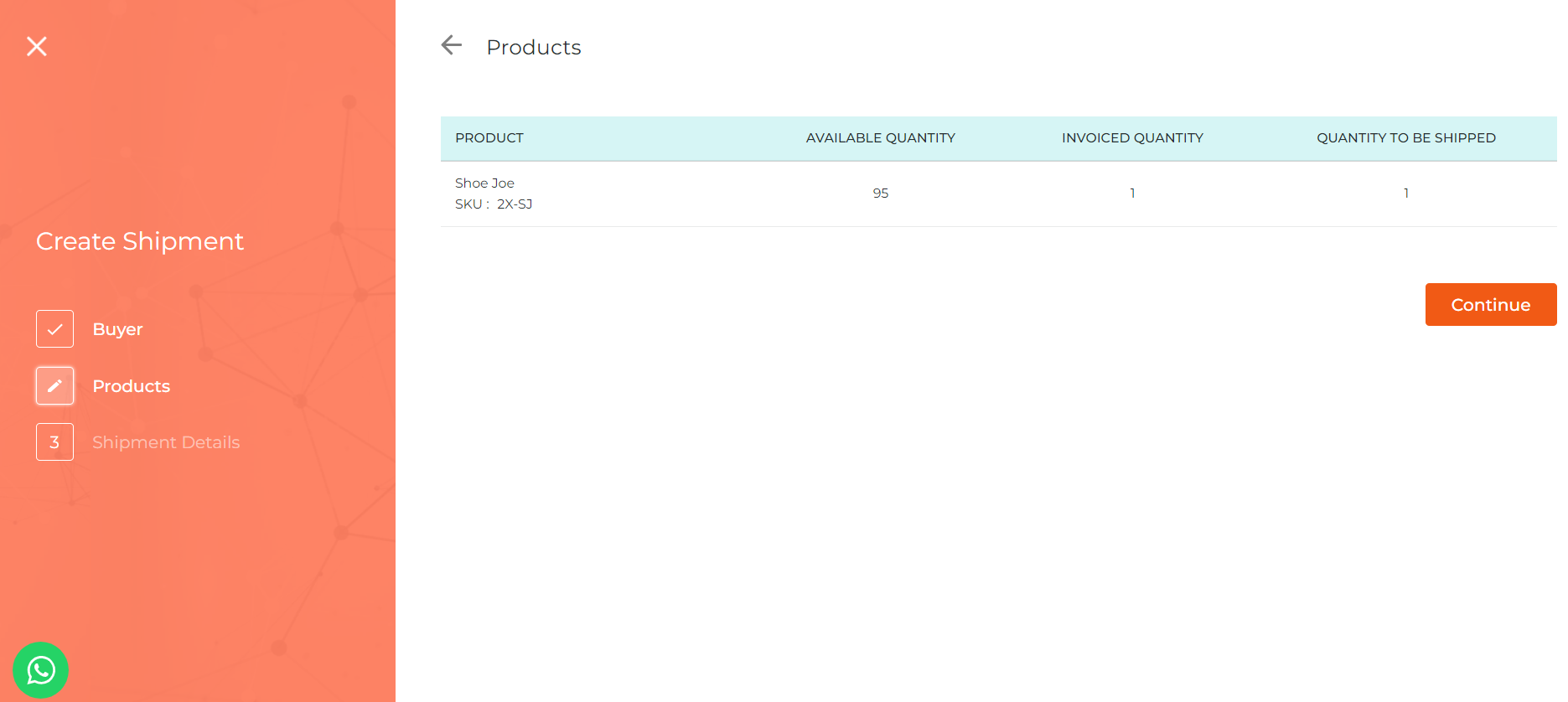Click the AVAILABLE QUANTITY column header
This screenshot has width=1568, height=702.
click(x=880, y=138)
